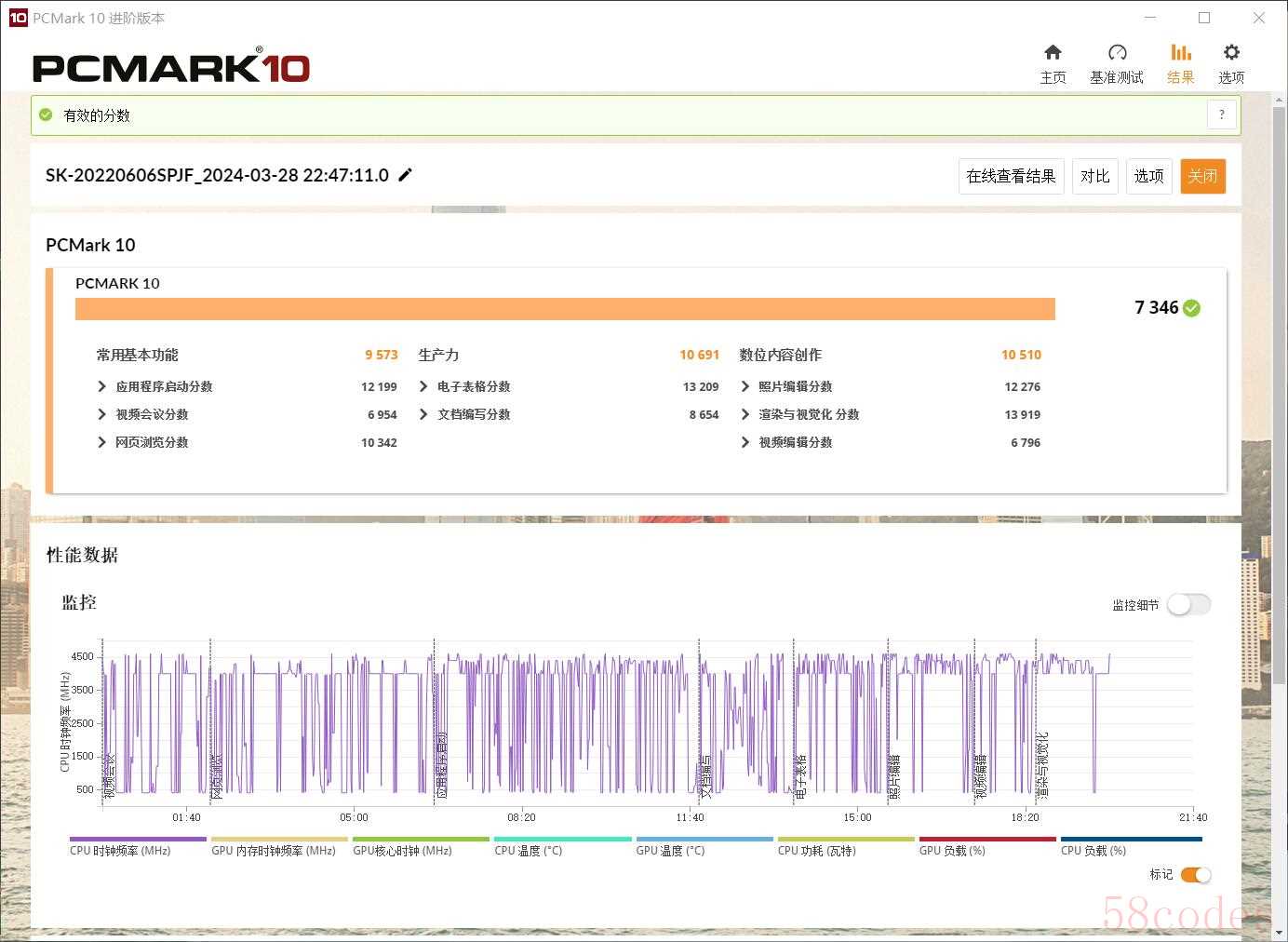Click 13 209 spreadsheet score value
Screen dimensions: 1288x942
pos(701,386)
